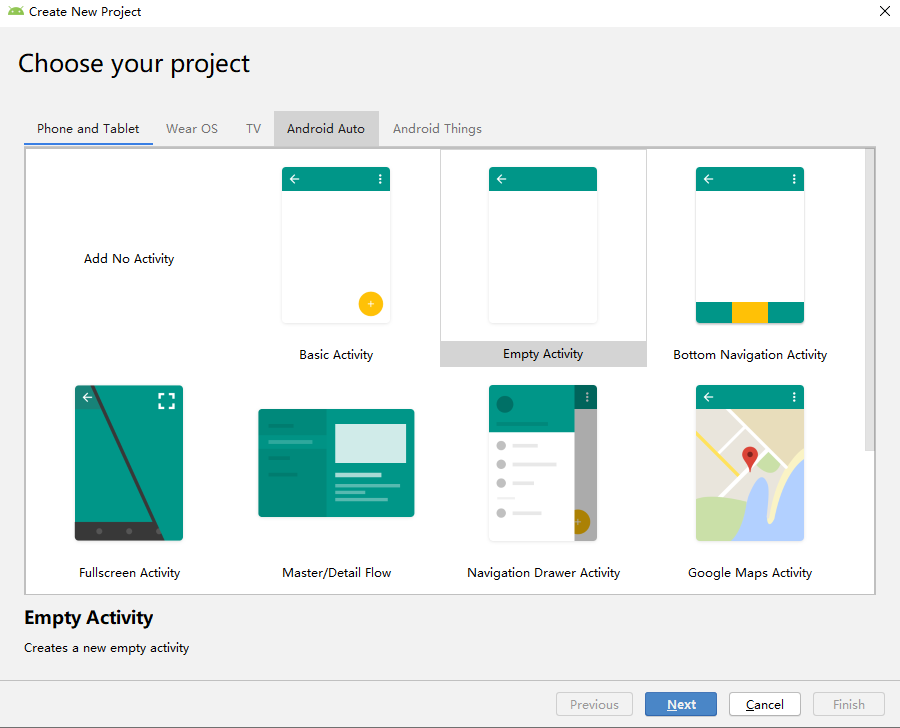Click the avatar circle in Navigation Drawer preview

point(505,404)
